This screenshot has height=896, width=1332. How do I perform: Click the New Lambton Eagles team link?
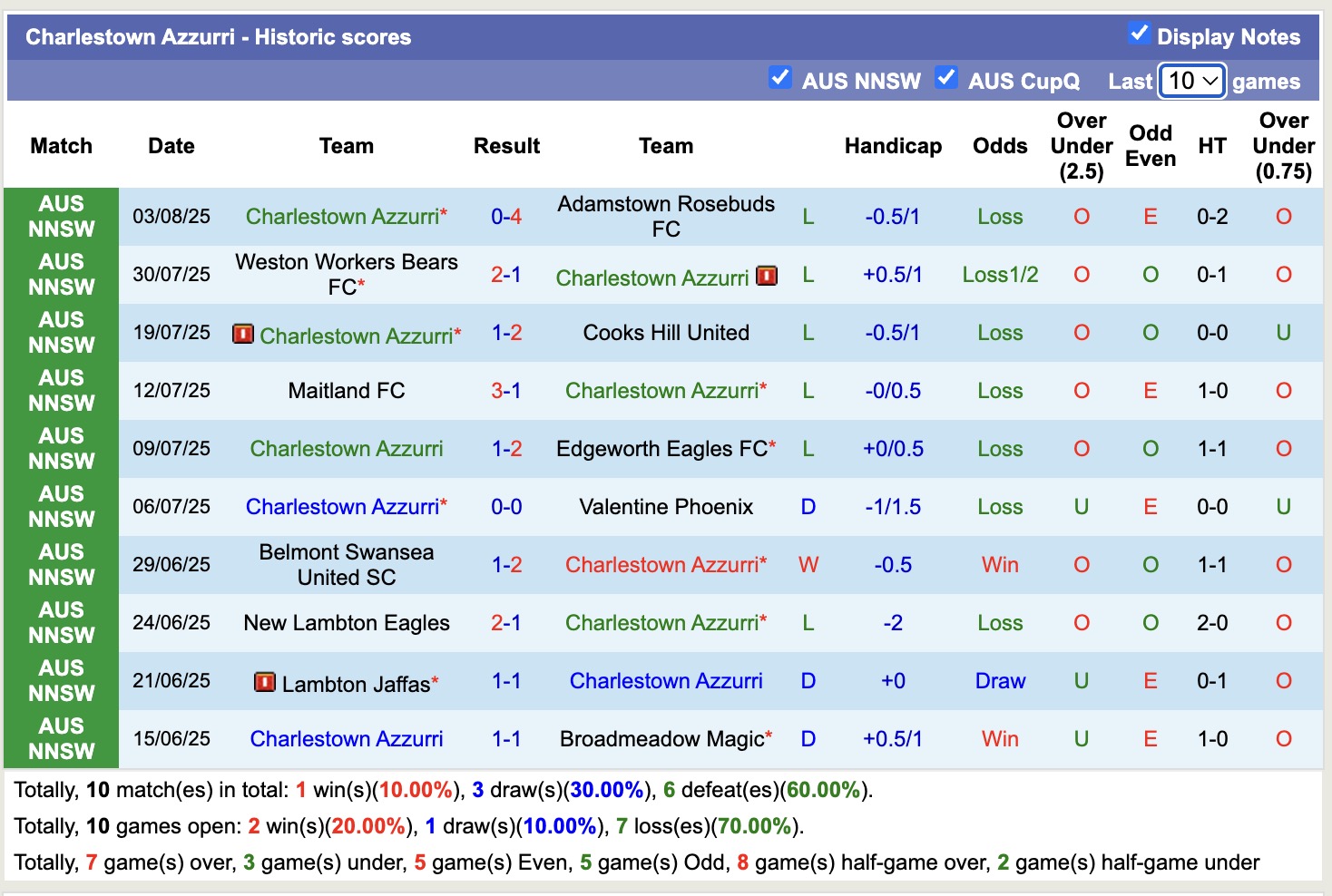[x=347, y=623]
